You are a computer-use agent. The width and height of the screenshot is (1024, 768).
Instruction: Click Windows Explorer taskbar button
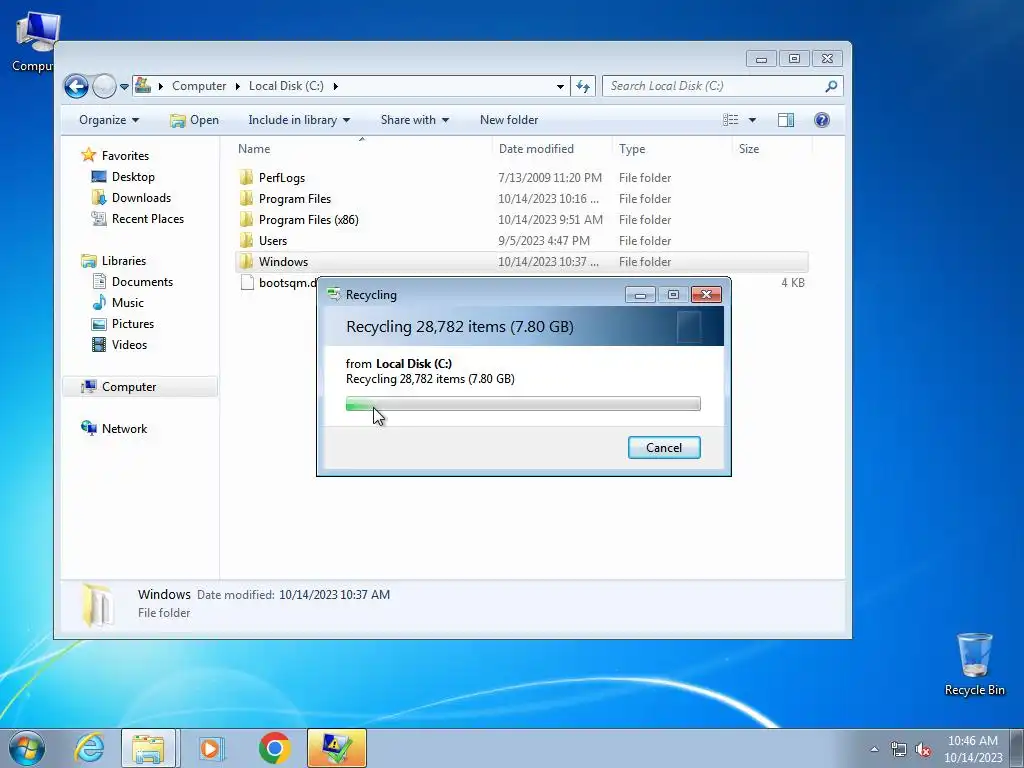click(x=148, y=748)
